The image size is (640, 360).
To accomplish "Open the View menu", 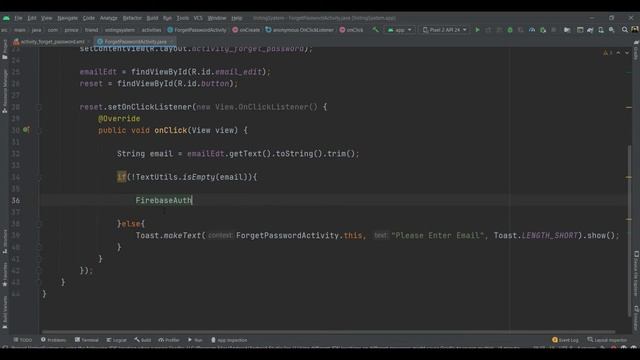I will 47,18.
